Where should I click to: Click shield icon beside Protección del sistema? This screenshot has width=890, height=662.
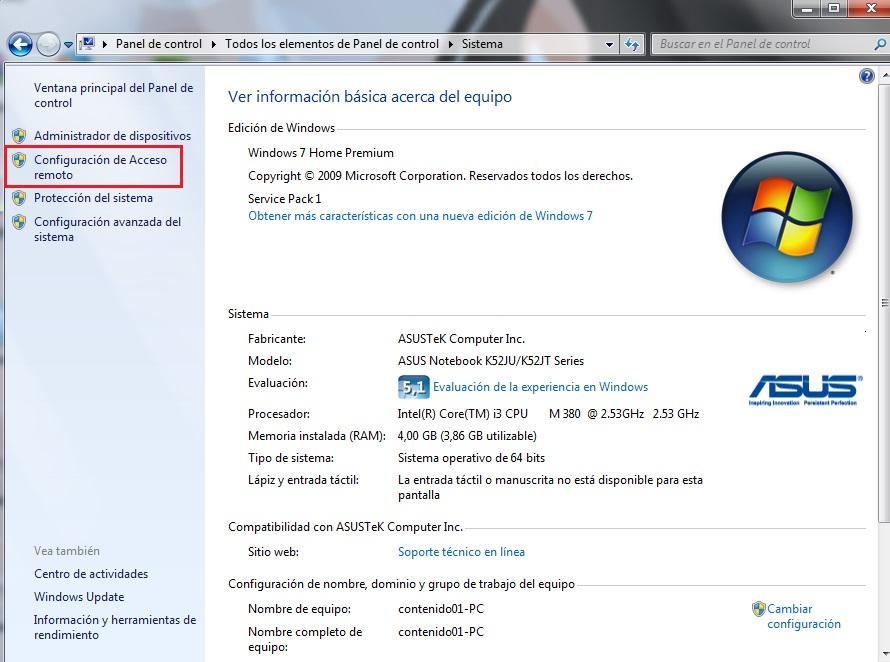pos(19,198)
